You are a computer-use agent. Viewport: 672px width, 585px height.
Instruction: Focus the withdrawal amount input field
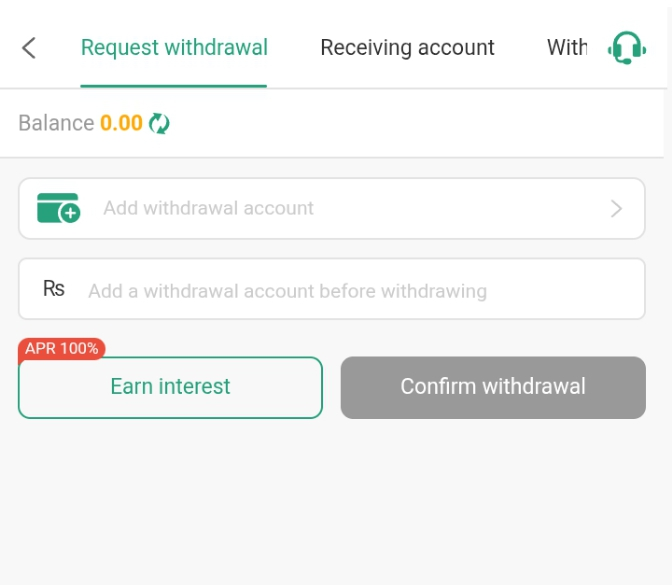[350, 291]
